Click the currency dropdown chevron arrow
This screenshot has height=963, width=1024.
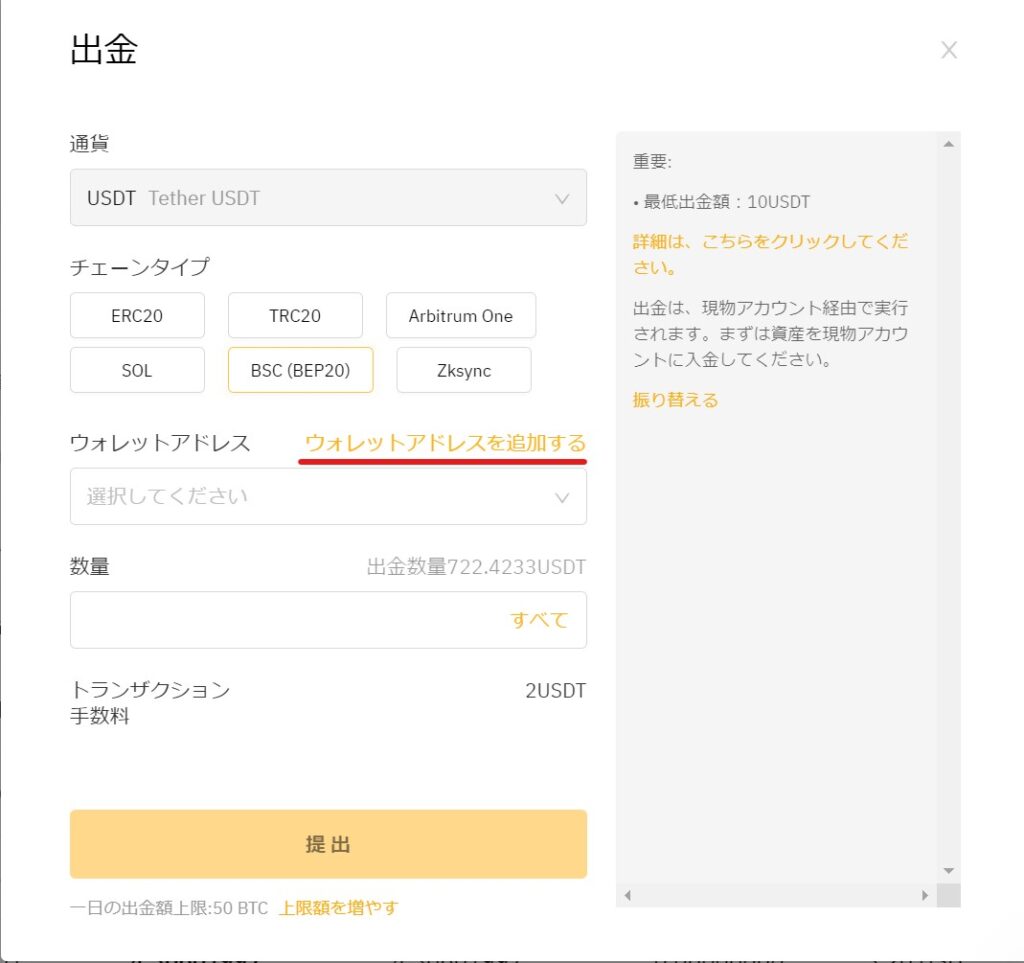pyautogui.click(x=562, y=198)
